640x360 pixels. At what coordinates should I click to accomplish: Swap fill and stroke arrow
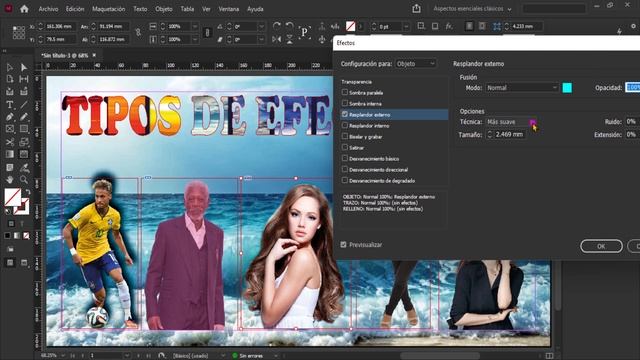click(x=28, y=192)
